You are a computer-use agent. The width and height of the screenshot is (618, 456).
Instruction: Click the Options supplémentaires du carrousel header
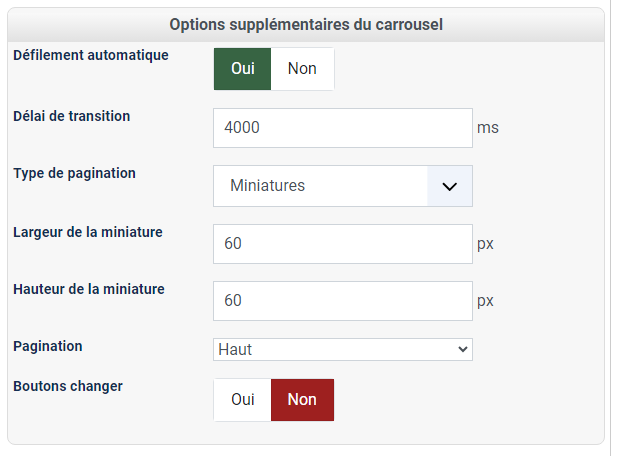pyautogui.click(x=306, y=24)
